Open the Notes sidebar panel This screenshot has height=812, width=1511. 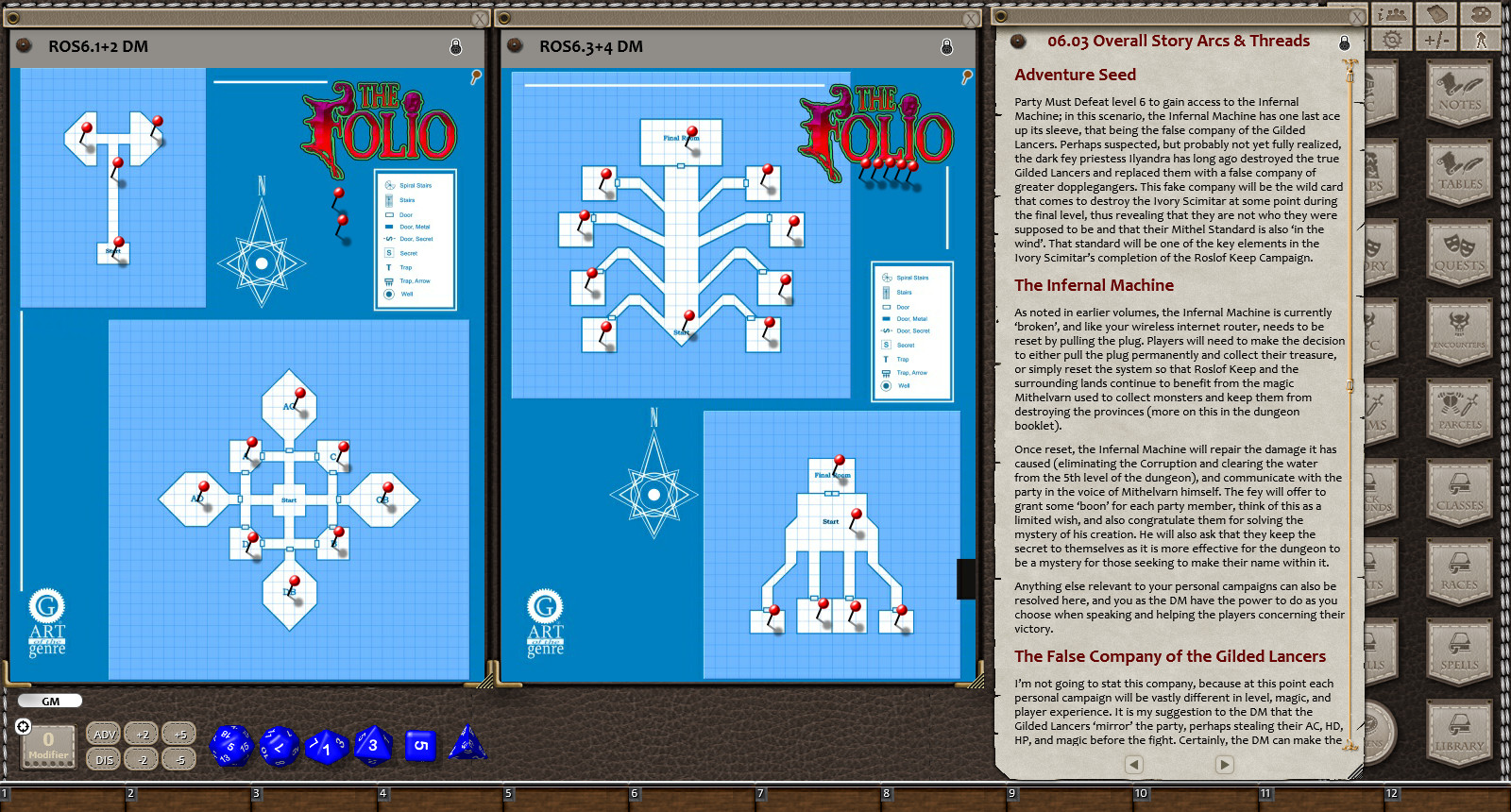click(x=1459, y=92)
